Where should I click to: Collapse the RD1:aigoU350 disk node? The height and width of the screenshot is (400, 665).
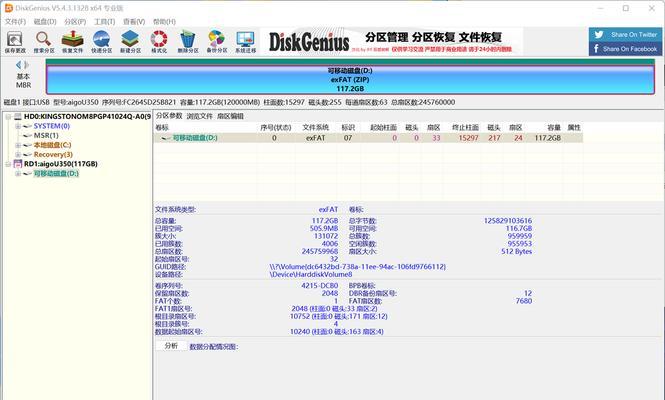pos(8,164)
